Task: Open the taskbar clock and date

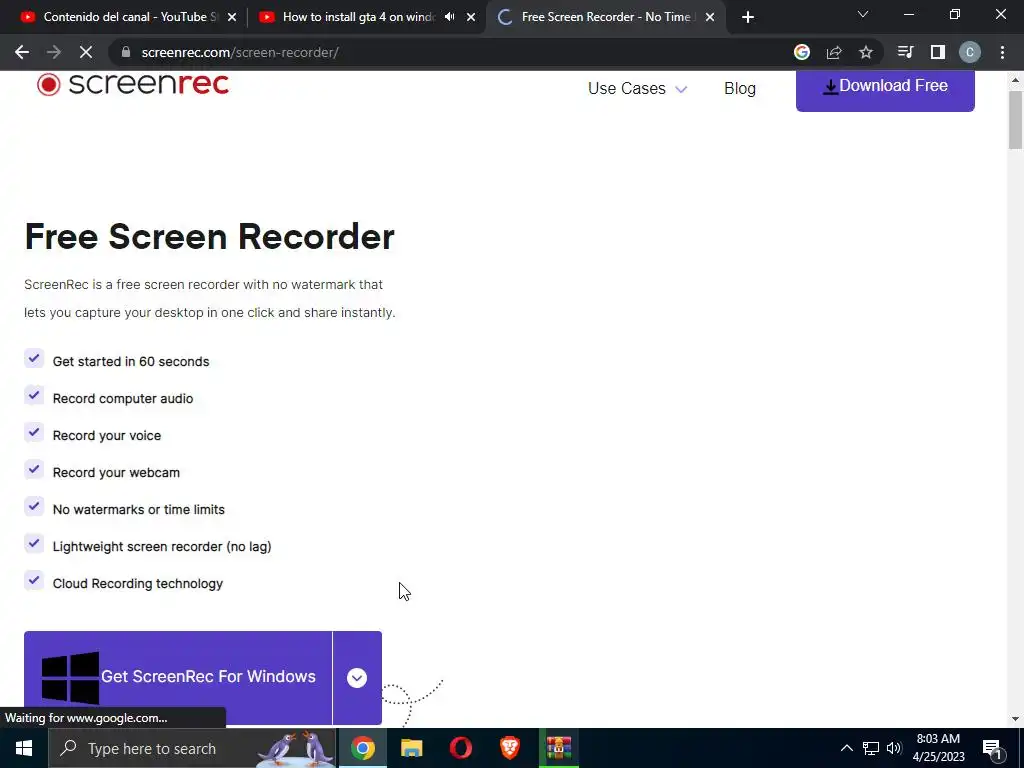Action: [938, 748]
